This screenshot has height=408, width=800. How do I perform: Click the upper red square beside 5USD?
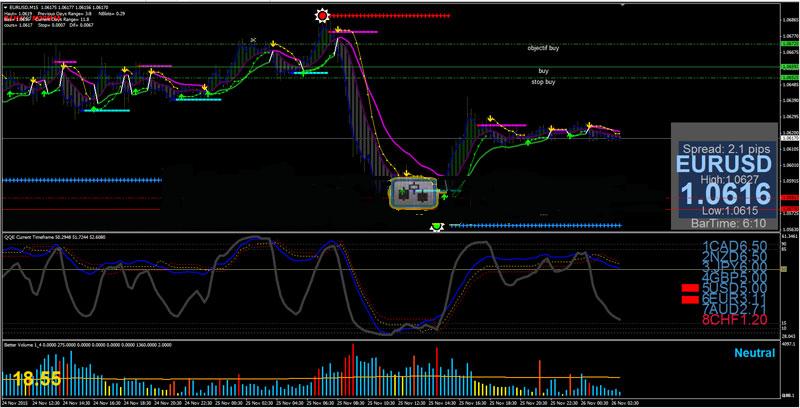coord(690,288)
